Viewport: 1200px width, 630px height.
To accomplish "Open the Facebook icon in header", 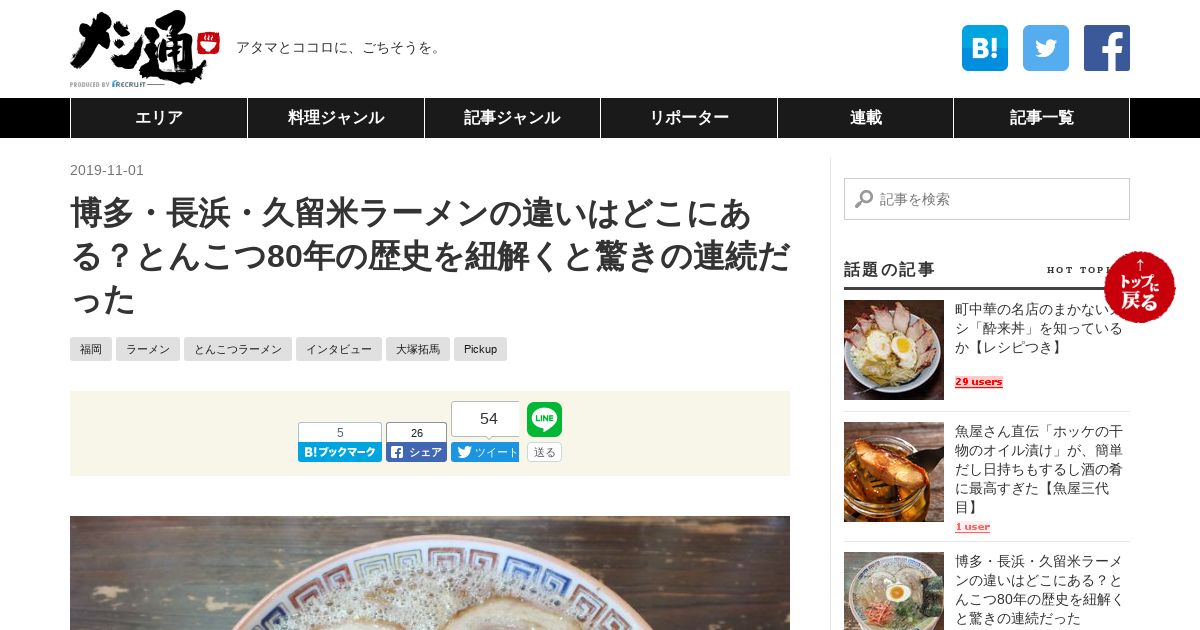I will click(1107, 48).
